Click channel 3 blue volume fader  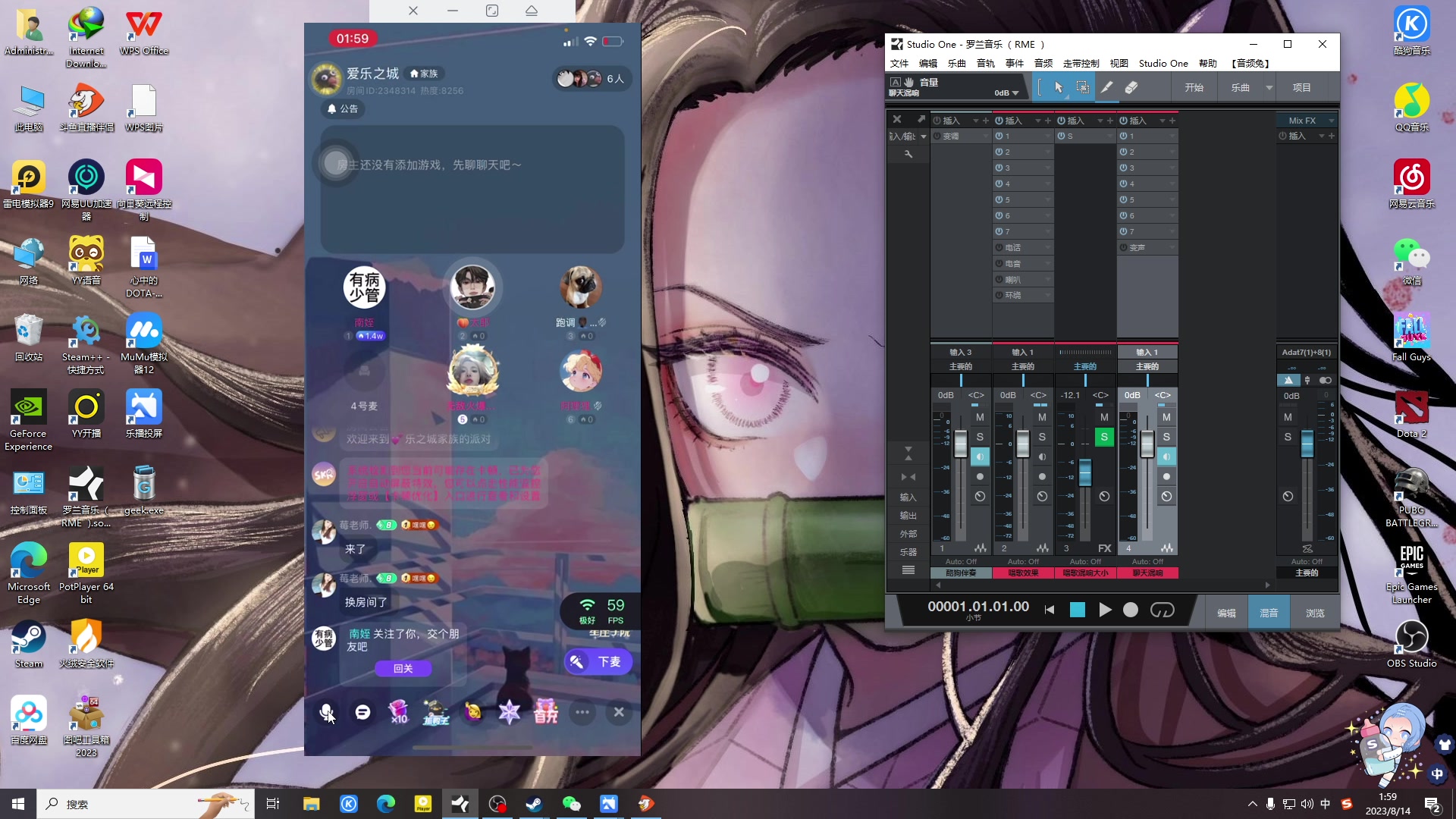[x=1085, y=472]
